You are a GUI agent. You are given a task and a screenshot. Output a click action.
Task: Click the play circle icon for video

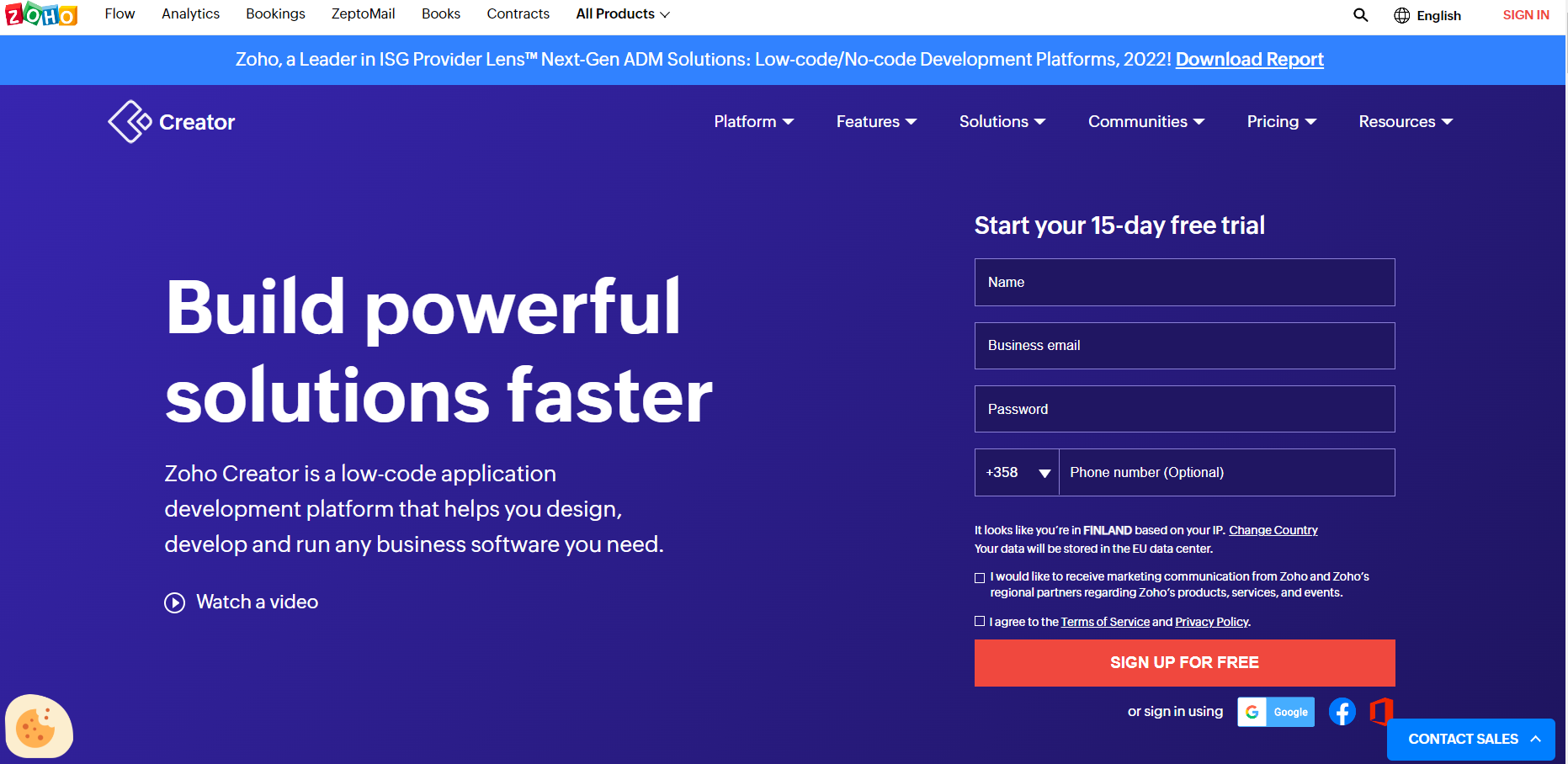coord(174,602)
